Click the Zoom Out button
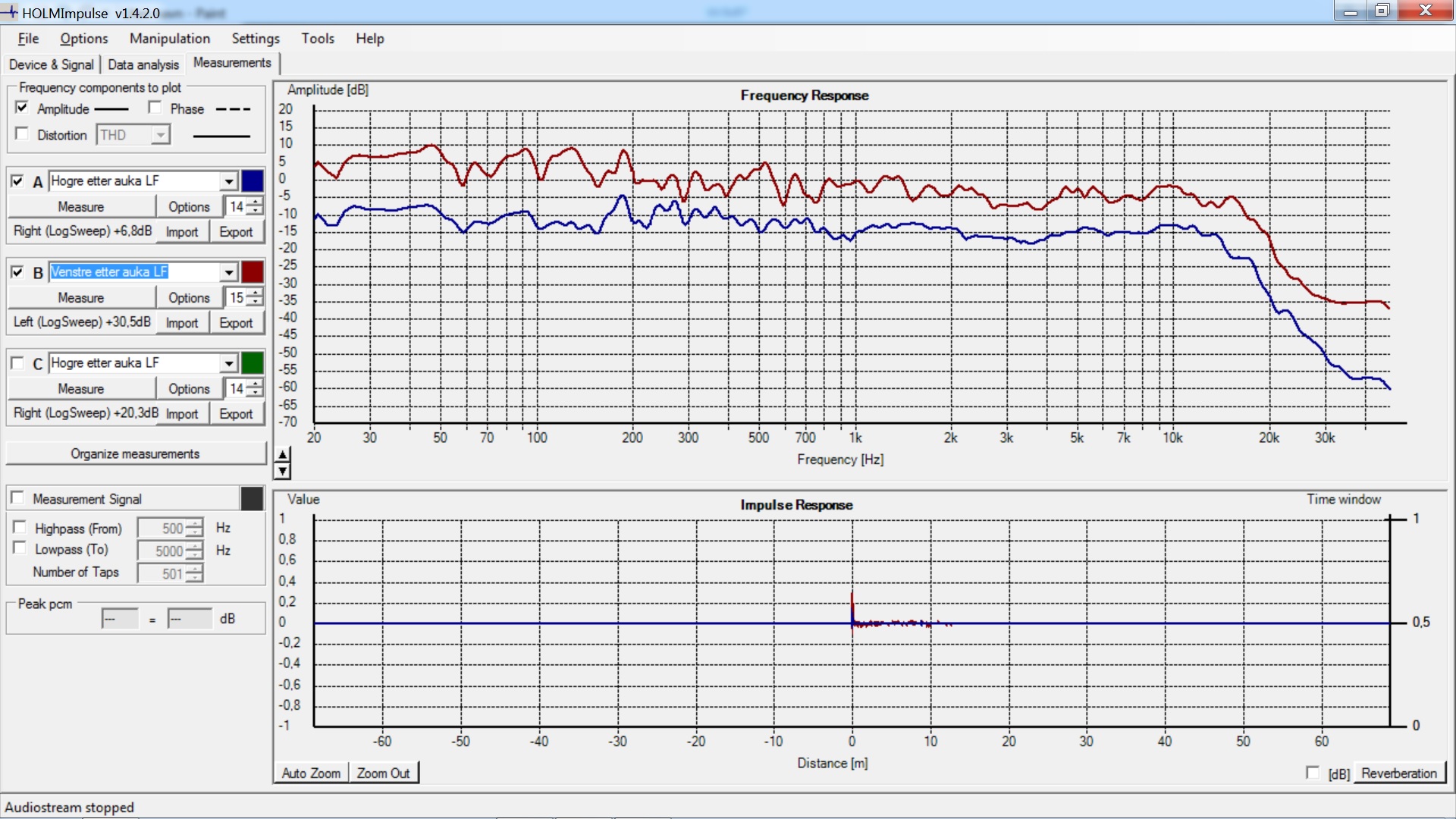Viewport: 1456px width, 819px height. (383, 773)
